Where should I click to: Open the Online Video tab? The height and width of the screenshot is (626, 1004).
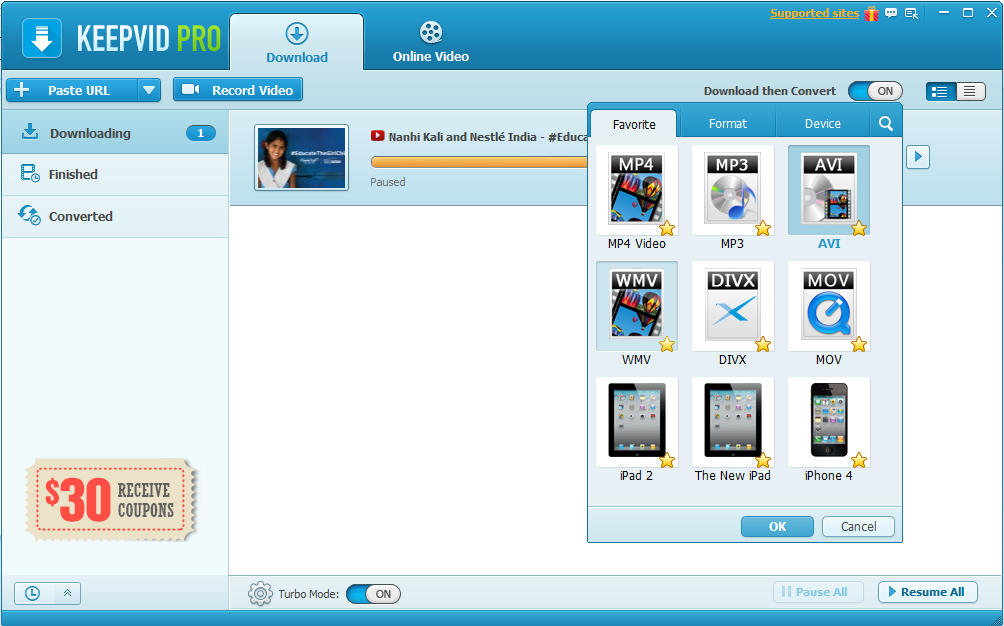tap(431, 43)
